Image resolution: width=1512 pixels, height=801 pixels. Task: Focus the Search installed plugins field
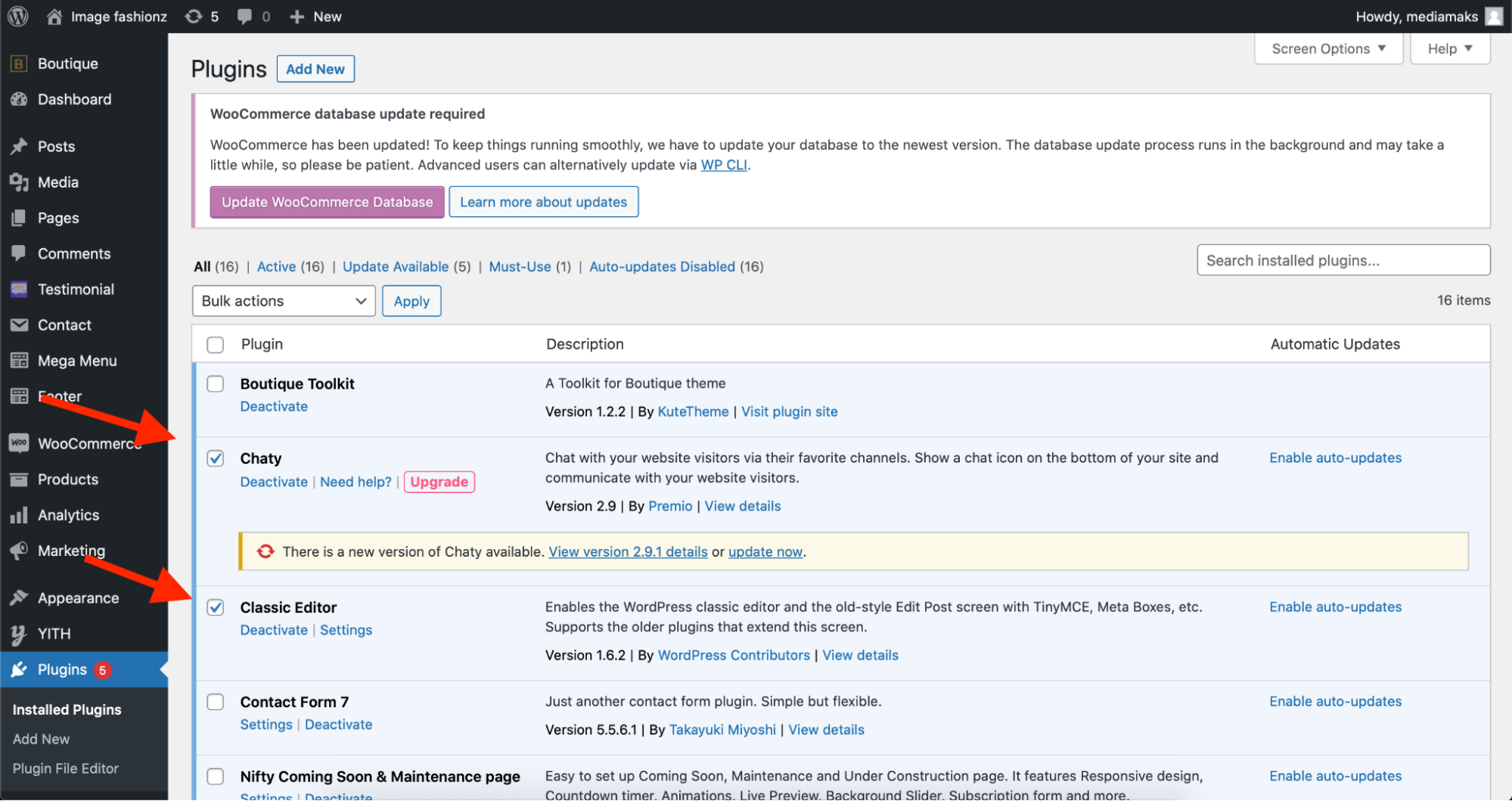click(1343, 260)
